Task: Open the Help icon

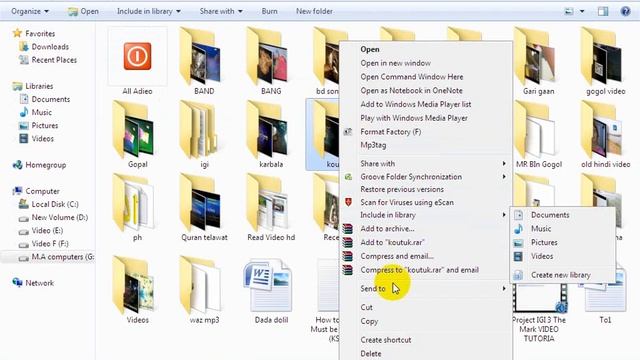Action: click(625, 11)
